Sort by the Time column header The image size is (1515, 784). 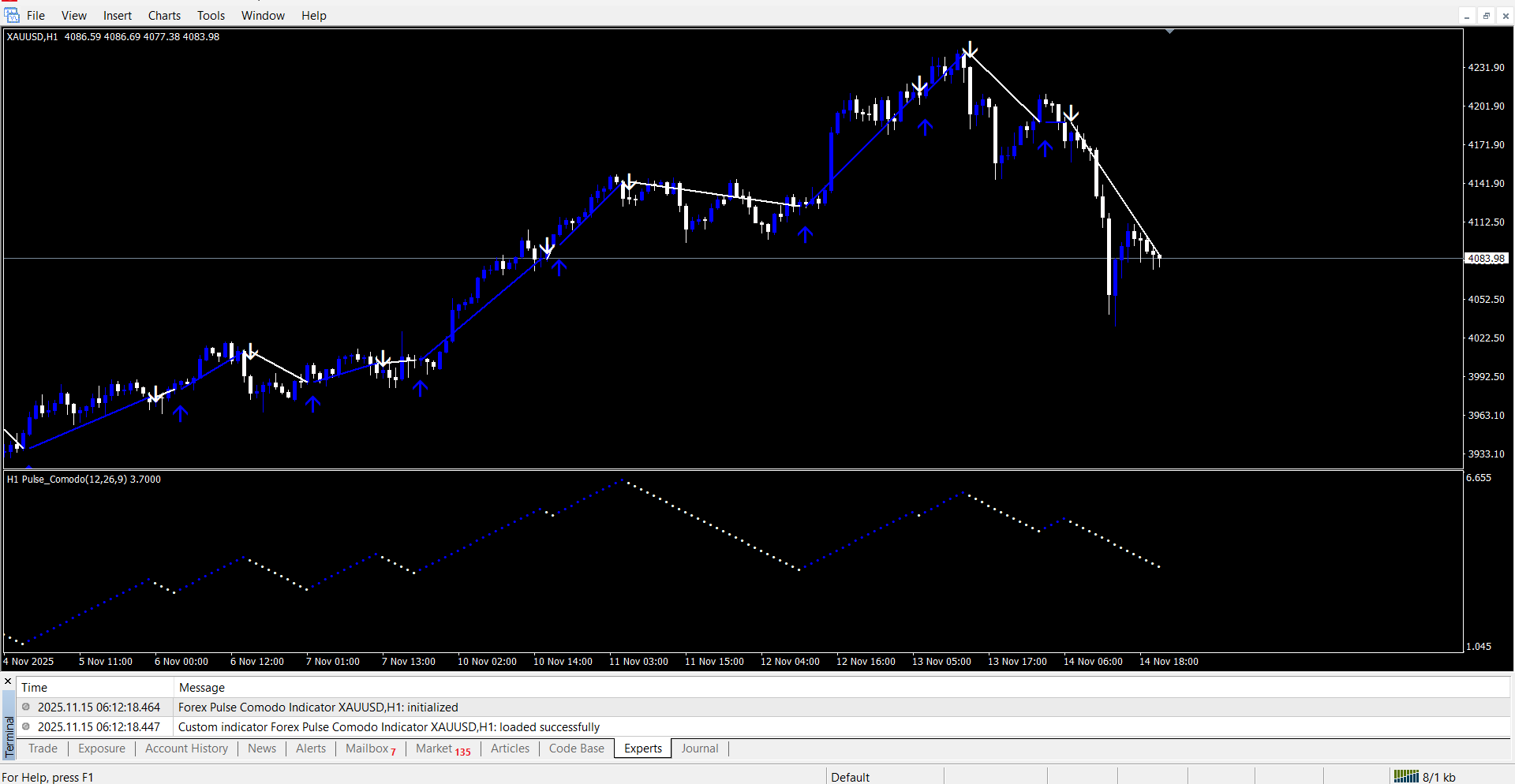point(35,688)
